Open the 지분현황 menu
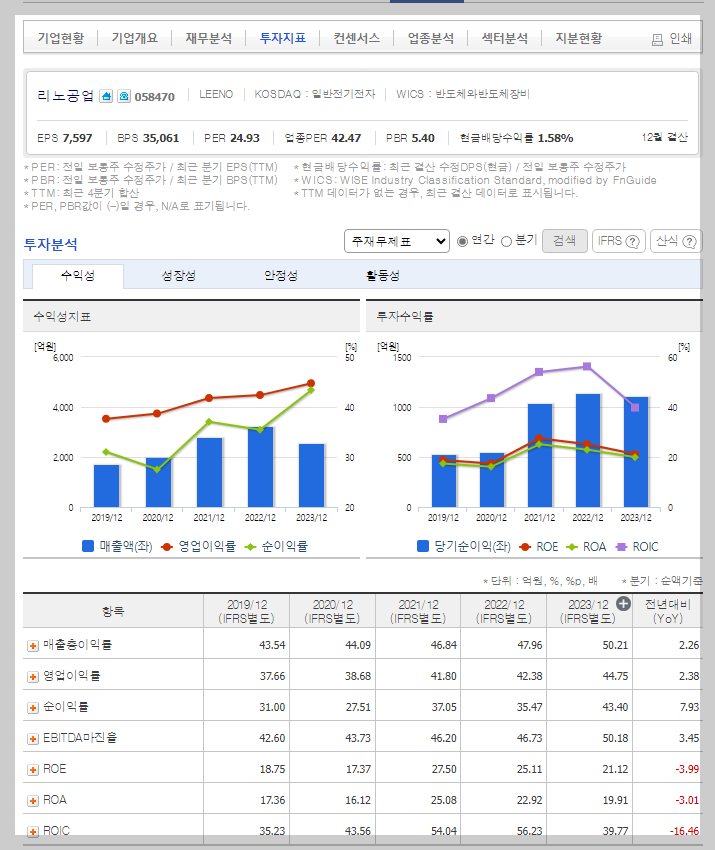 point(578,38)
